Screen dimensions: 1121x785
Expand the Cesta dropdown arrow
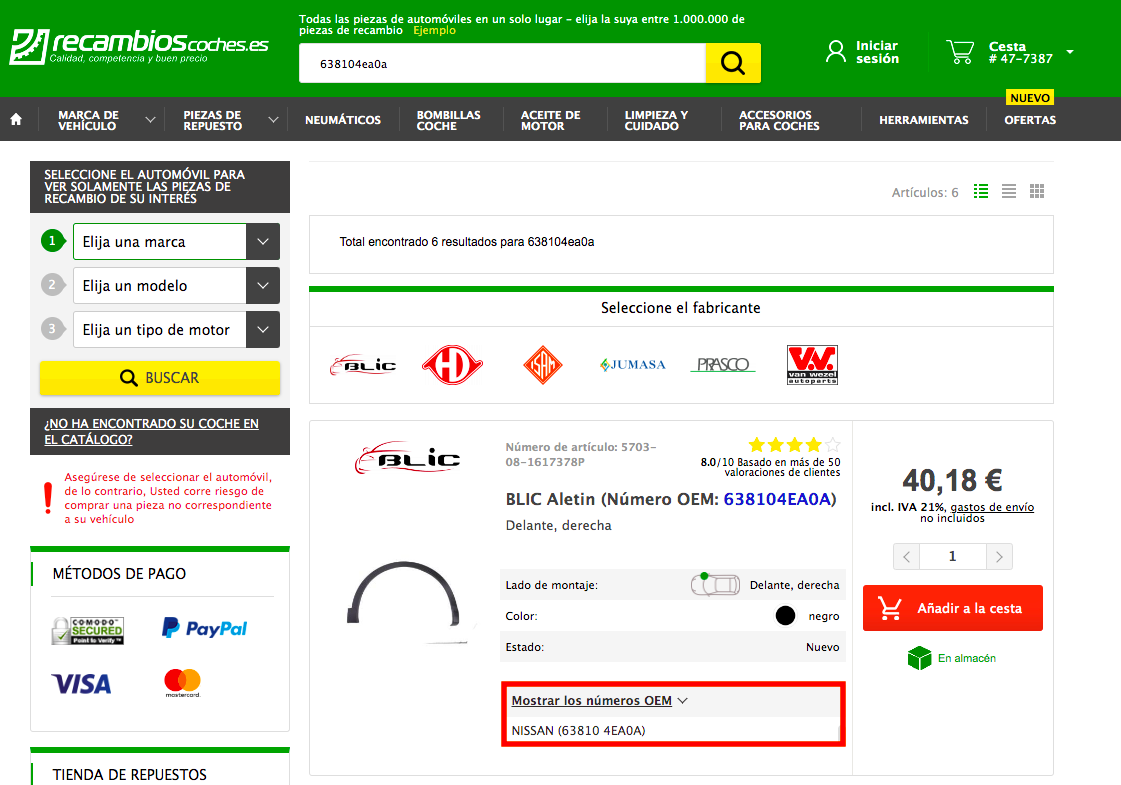tap(1070, 51)
